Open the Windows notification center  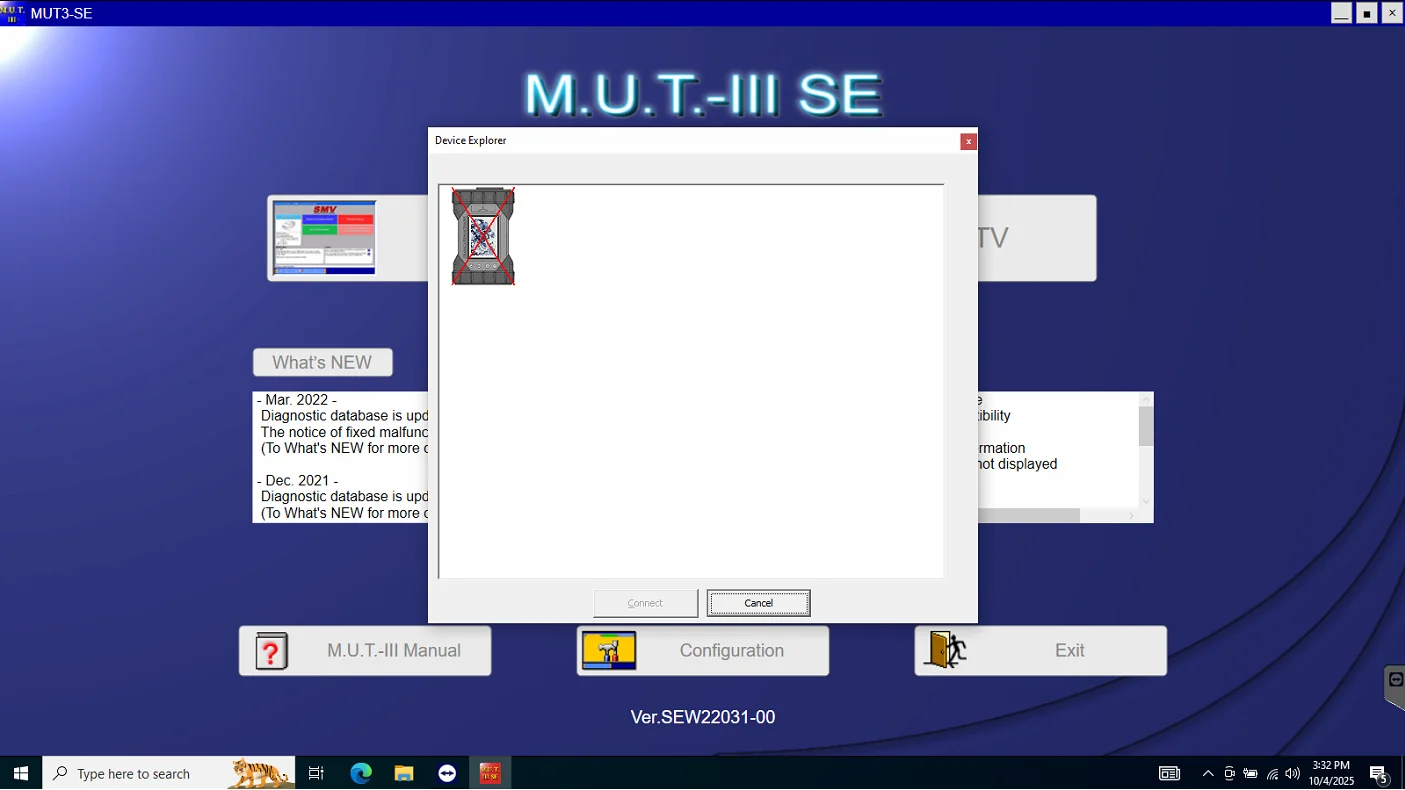tap(1379, 773)
